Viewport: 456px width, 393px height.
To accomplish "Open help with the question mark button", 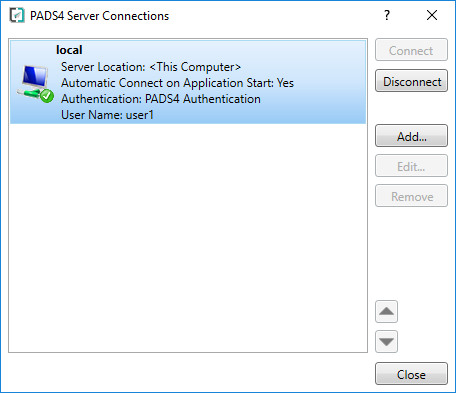I will tap(387, 15).
